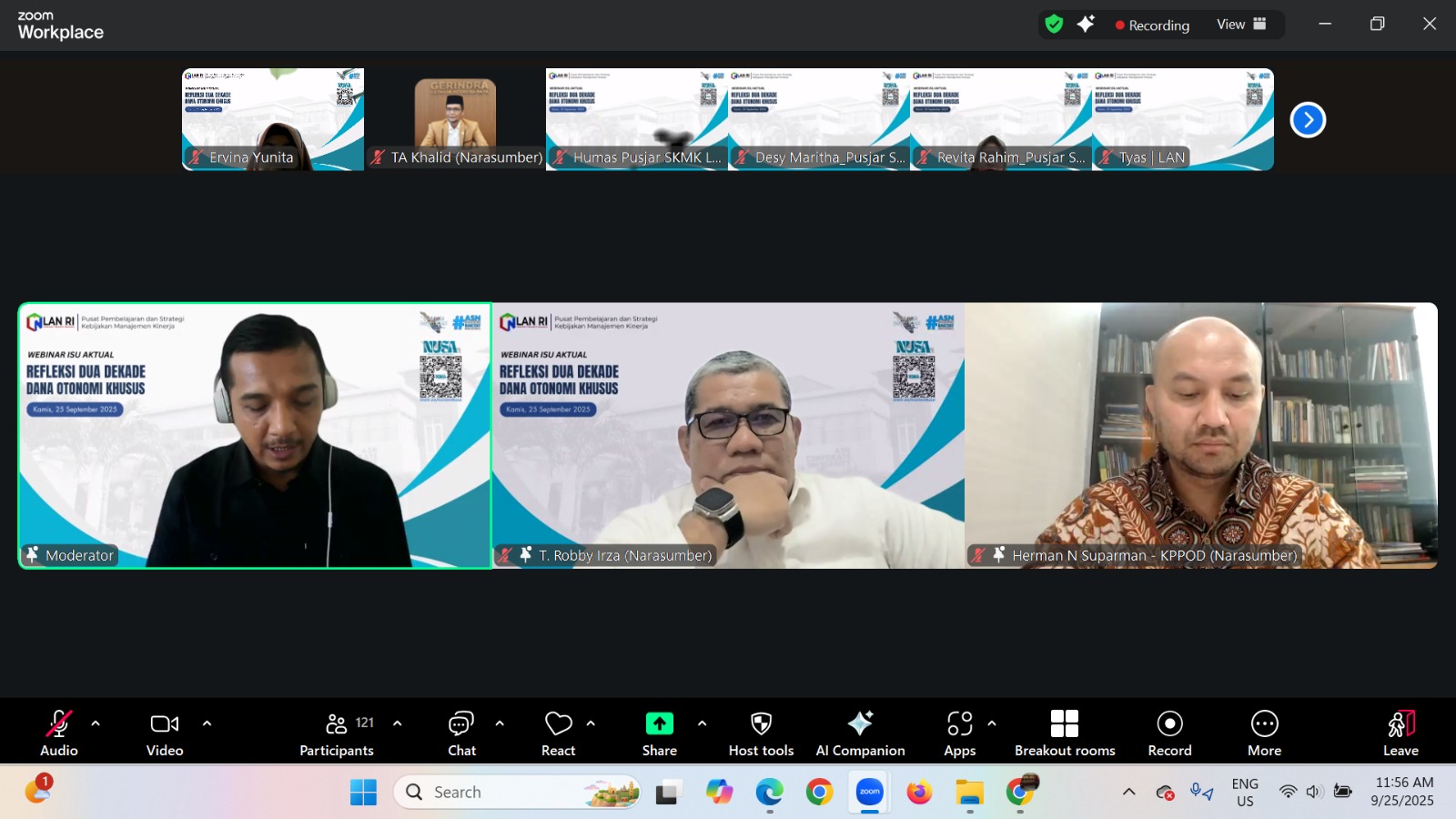1456x819 pixels.
Task: Expand the share options arrow next to Share
Action: point(702,723)
